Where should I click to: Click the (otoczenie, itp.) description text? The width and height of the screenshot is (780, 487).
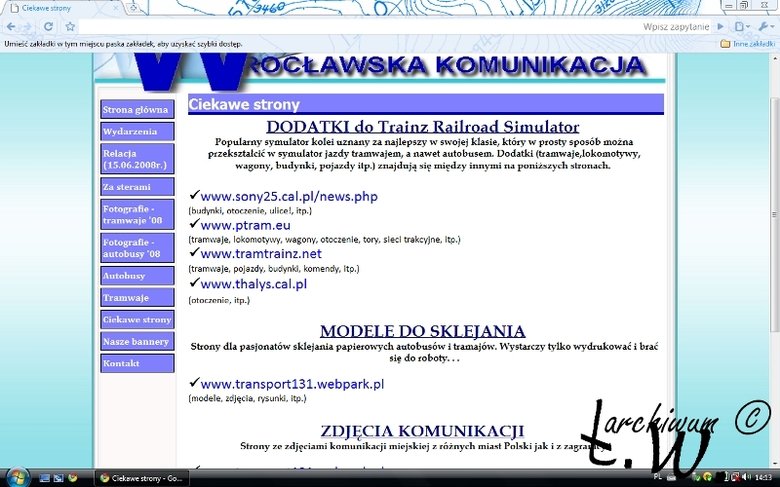point(219,300)
